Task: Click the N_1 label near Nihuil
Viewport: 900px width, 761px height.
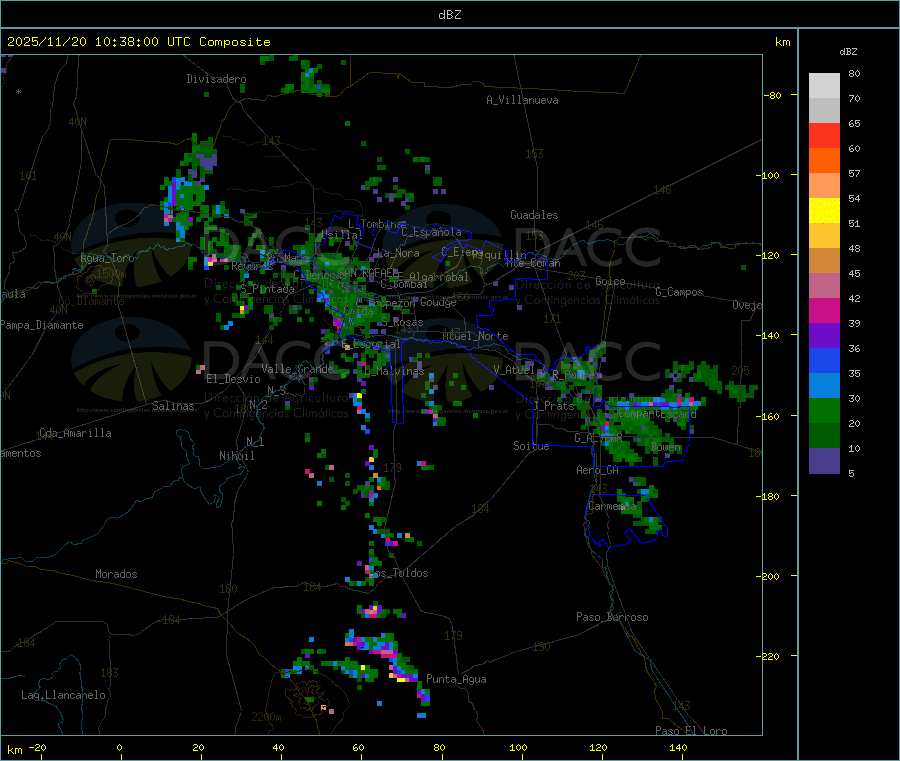Action: [x=255, y=441]
